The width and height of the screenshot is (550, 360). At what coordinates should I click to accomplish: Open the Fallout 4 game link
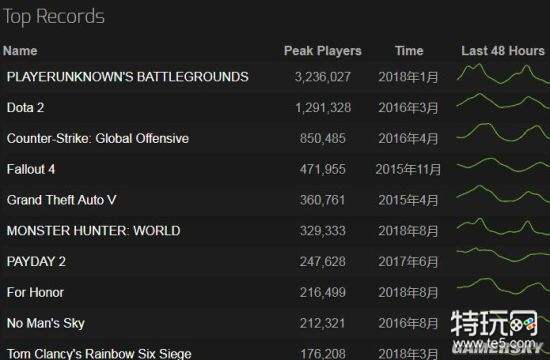31,169
